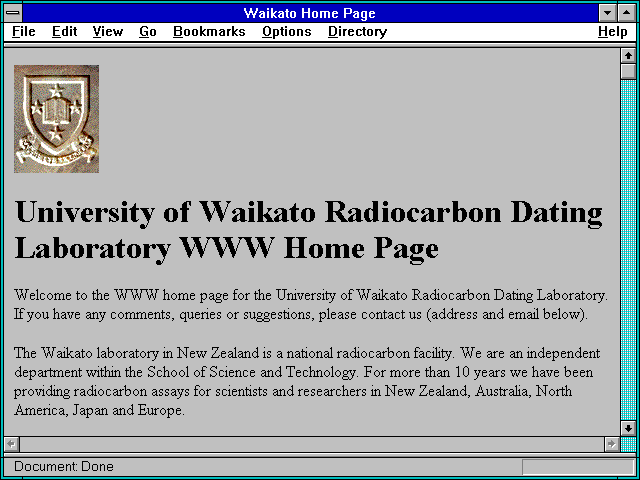Screen dimensions: 640x480
Task: Click the horizontal scrollbar left arrow
Action: [11, 444]
